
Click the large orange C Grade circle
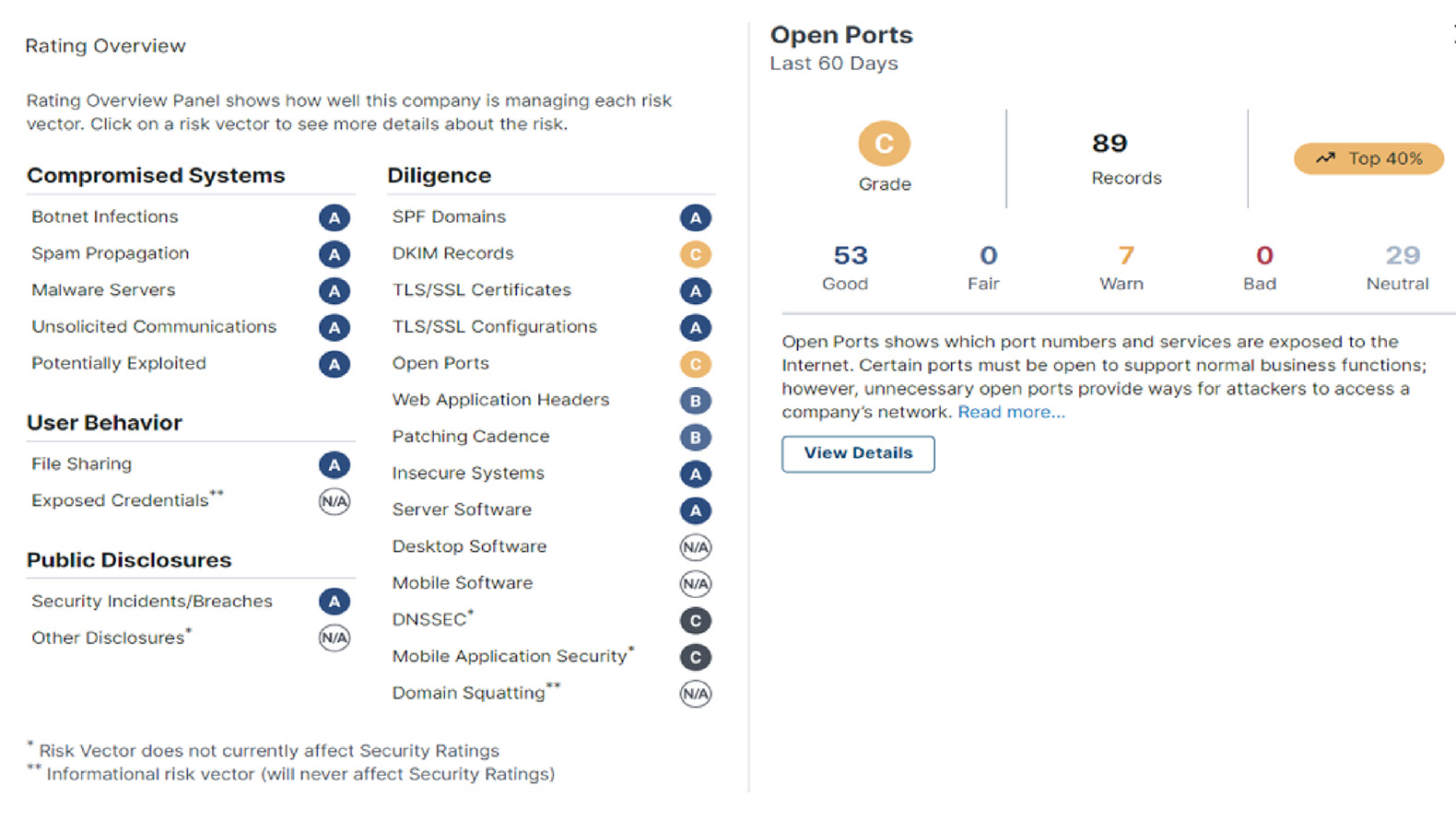(884, 144)
